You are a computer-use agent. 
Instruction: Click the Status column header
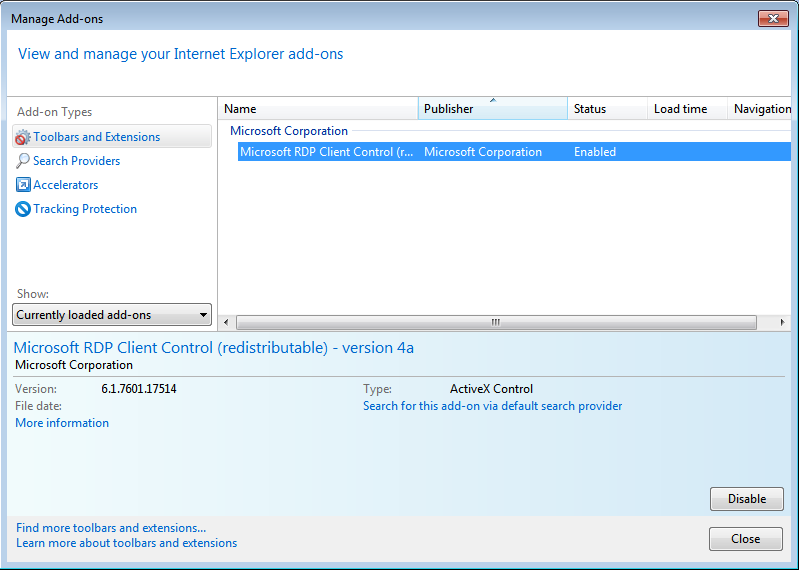coord(607,109)
